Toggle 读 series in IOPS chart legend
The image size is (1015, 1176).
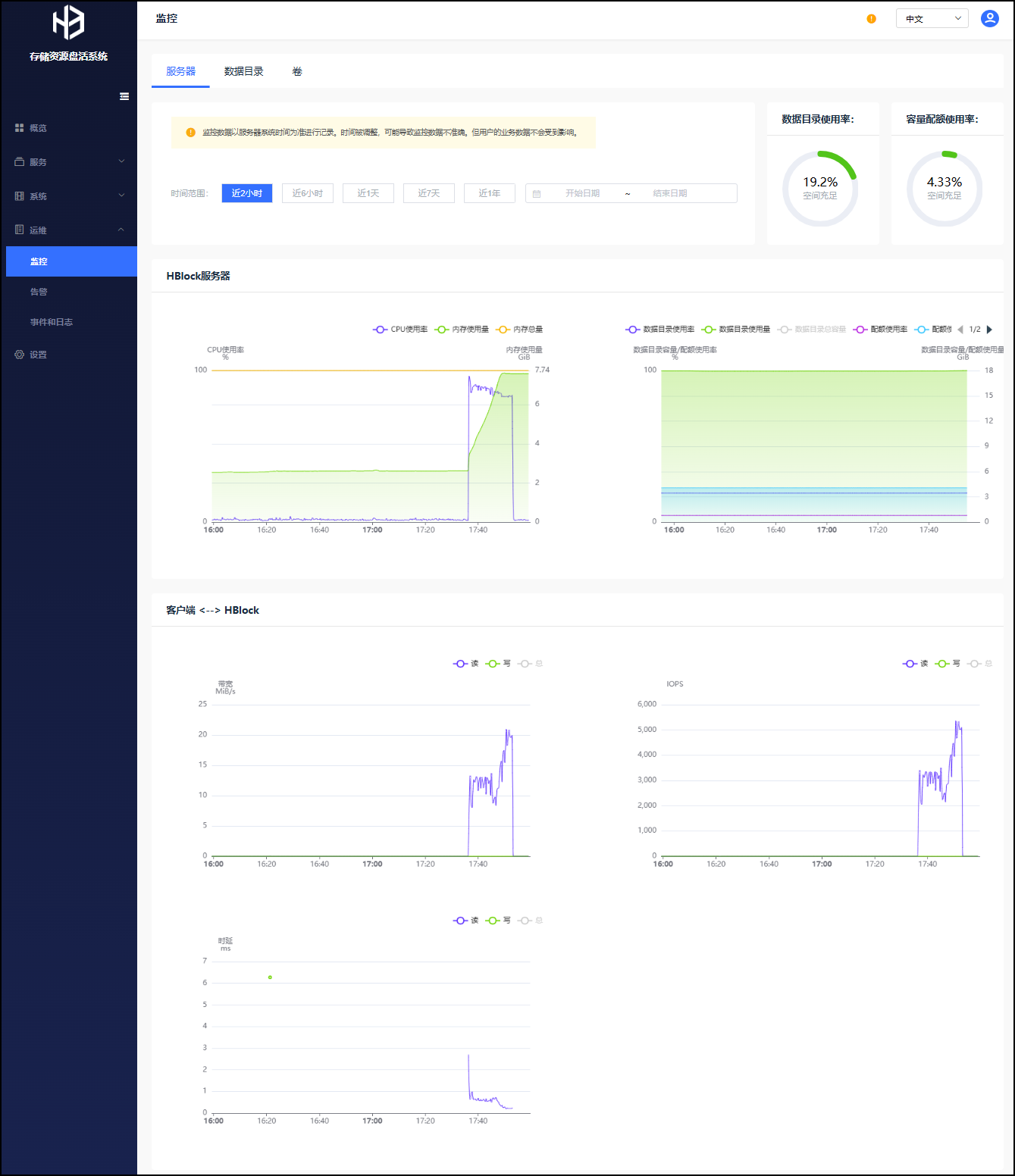point(915,664)
